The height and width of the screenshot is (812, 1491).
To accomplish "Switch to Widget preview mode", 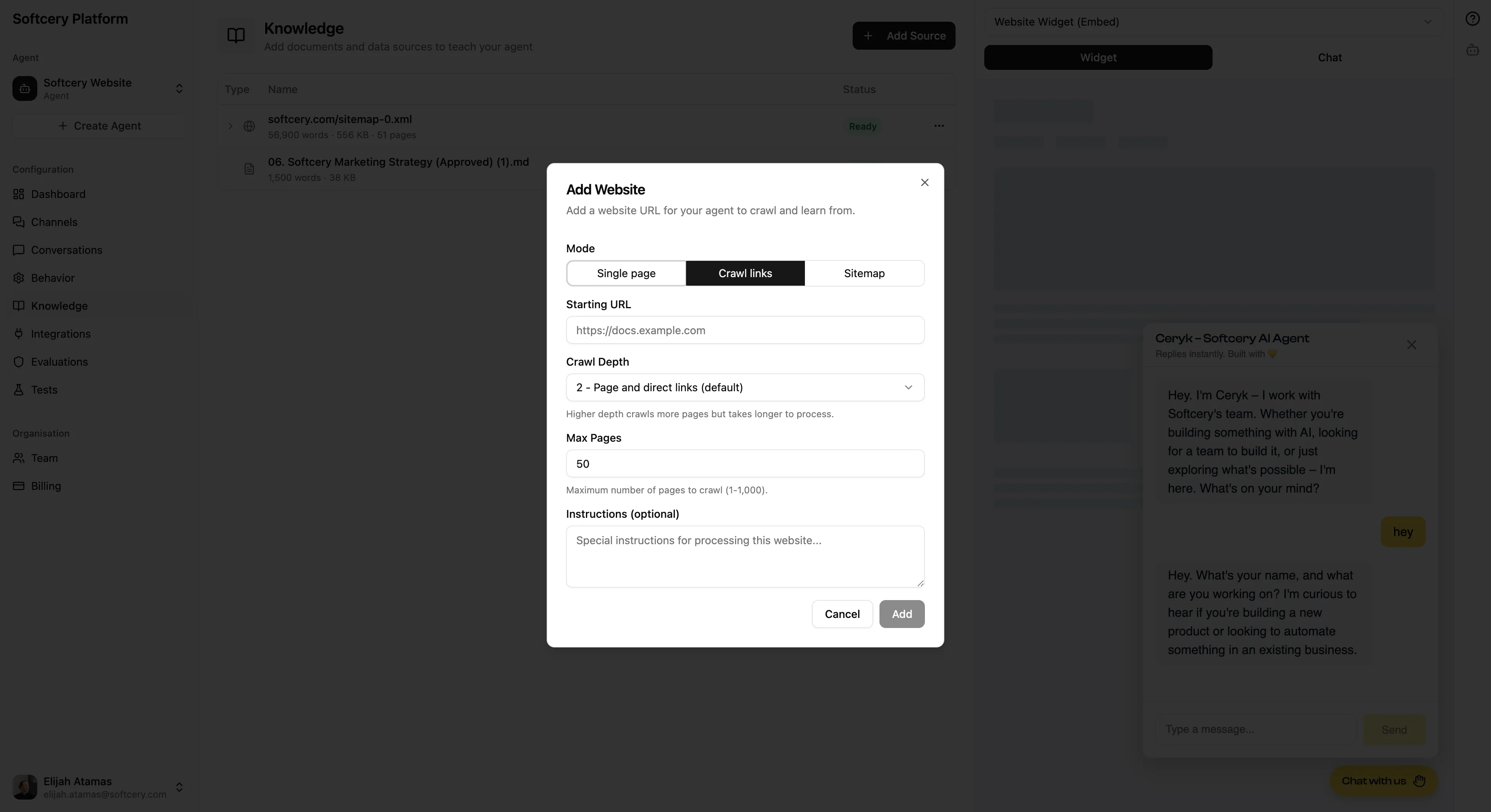I will pyautogui.click(x=1097, y=57).
